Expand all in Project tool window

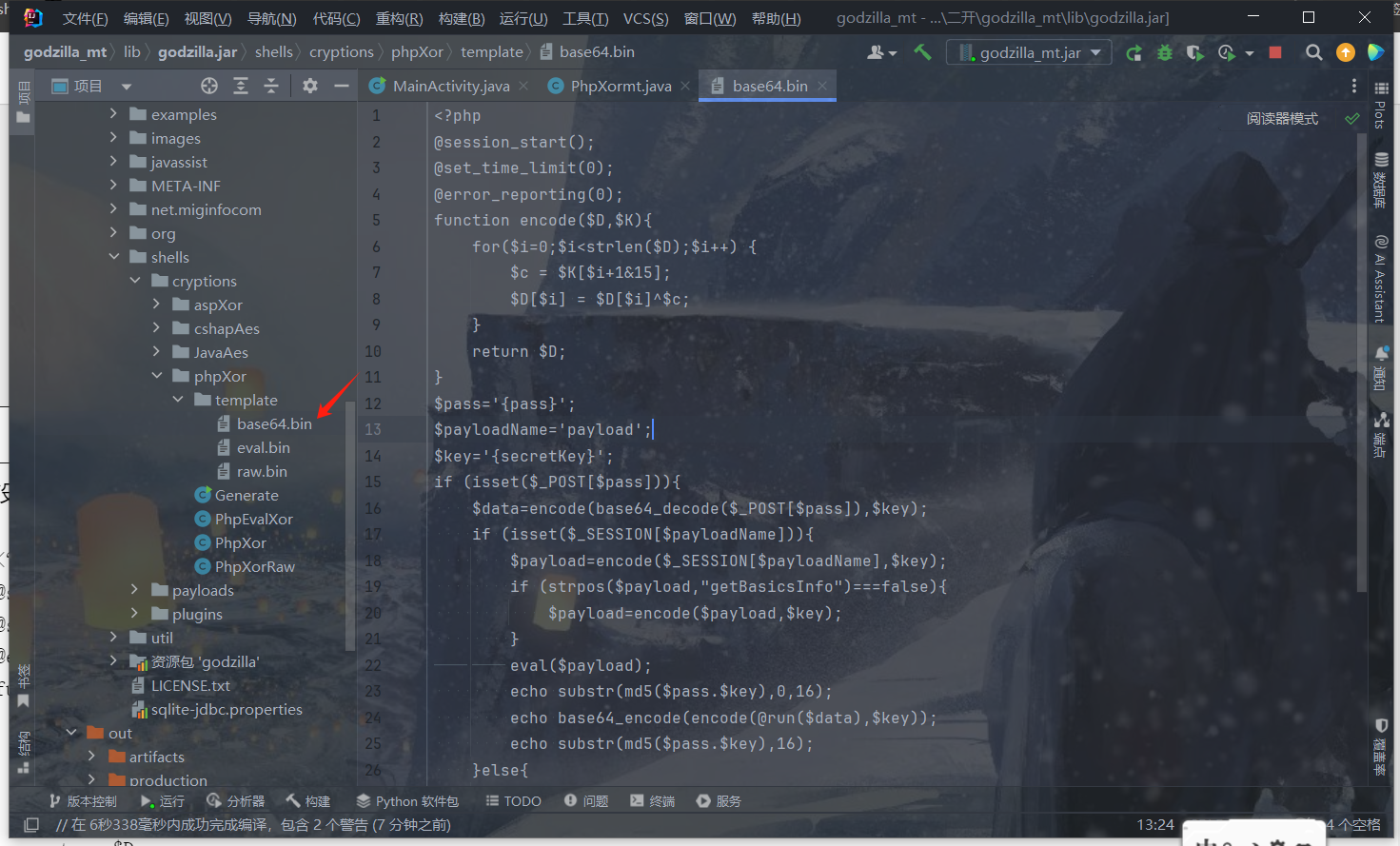[241, 86]
